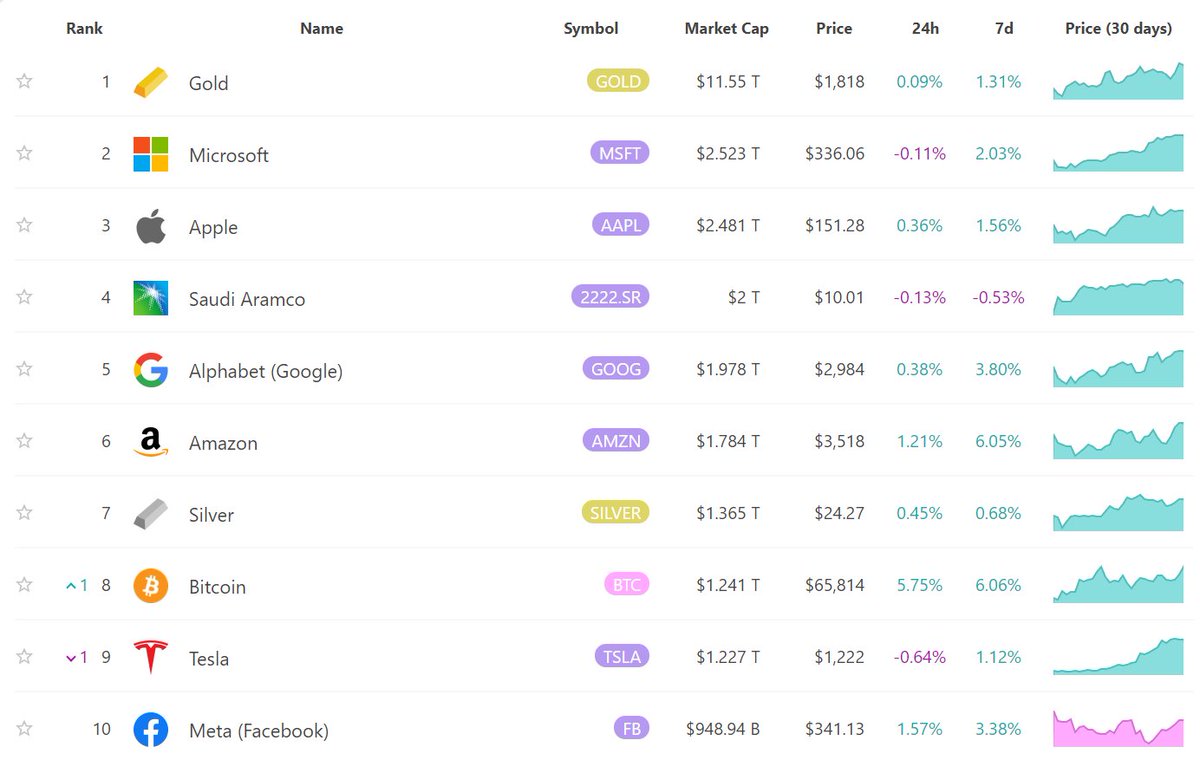The image size is (1200, 760).
Task: Click the GOLD symbol badge
Action: 618,81
